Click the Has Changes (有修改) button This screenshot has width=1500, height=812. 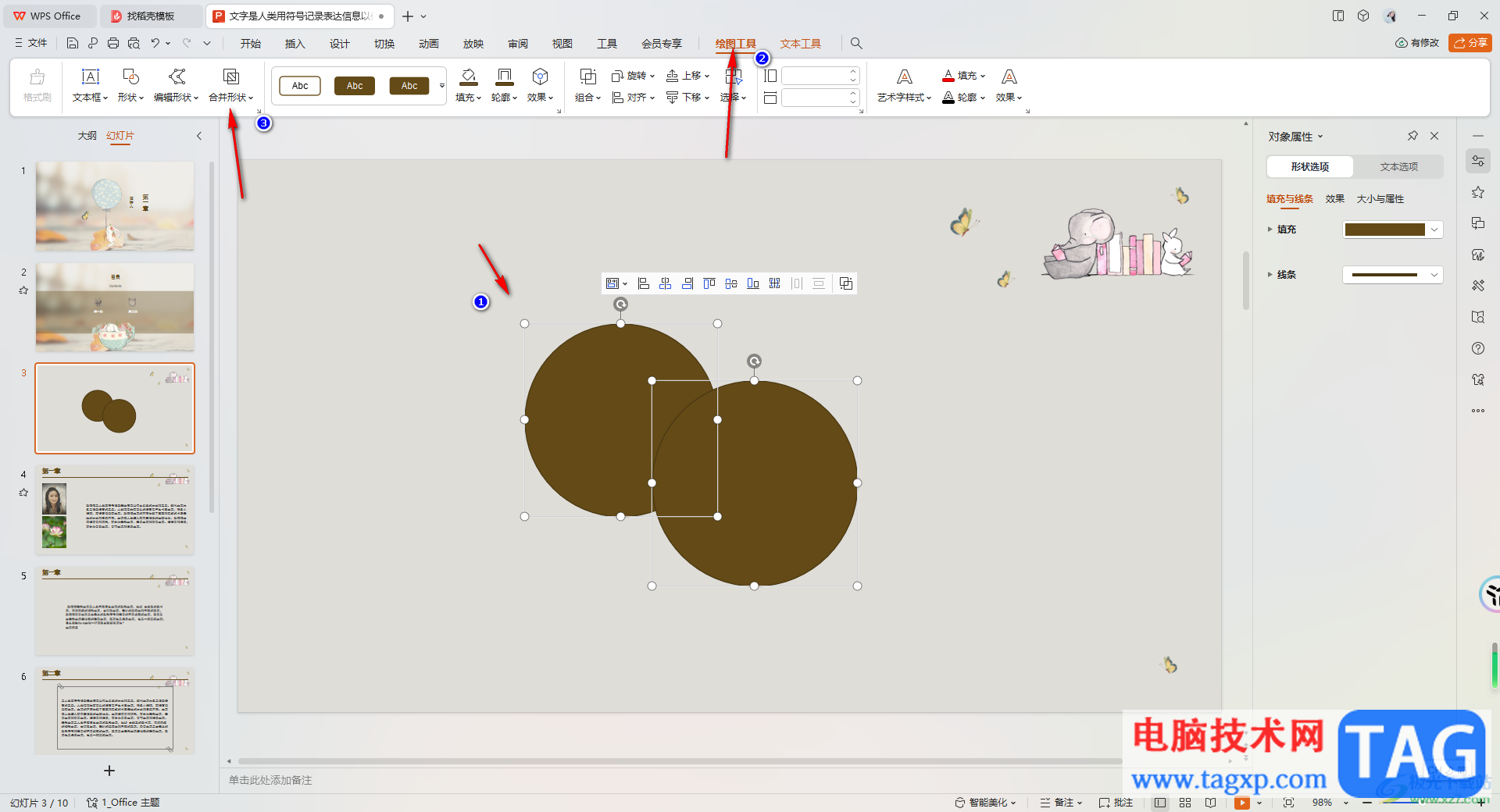click(1416, 43)
